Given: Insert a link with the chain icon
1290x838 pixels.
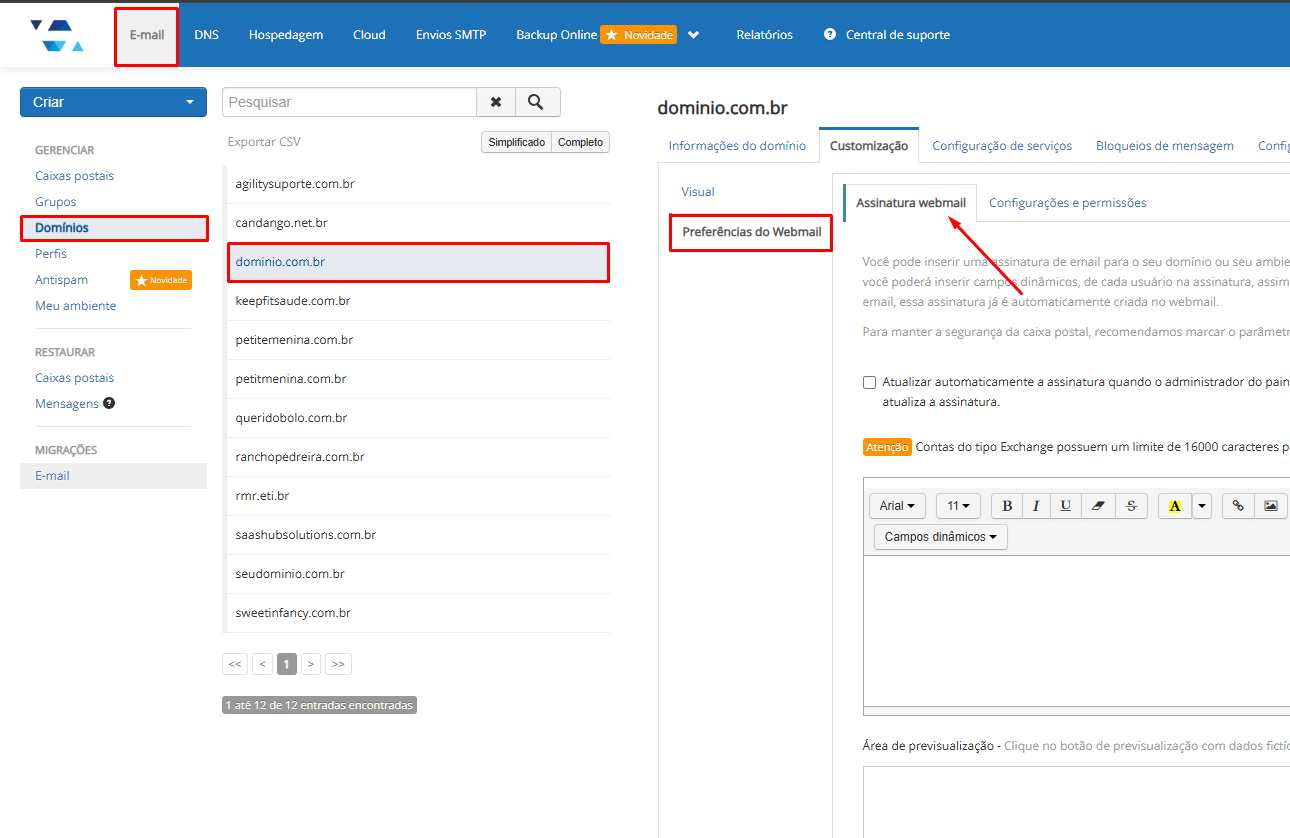Looking at the screenshot, I should click(1238, 506).
